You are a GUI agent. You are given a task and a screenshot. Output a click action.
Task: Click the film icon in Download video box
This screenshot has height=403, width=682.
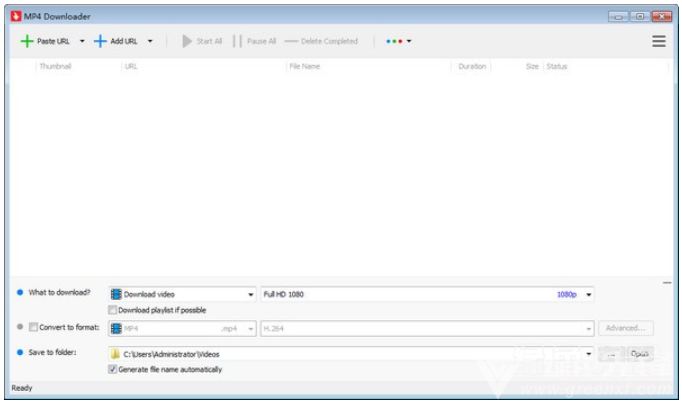click(x=116, y=294)
